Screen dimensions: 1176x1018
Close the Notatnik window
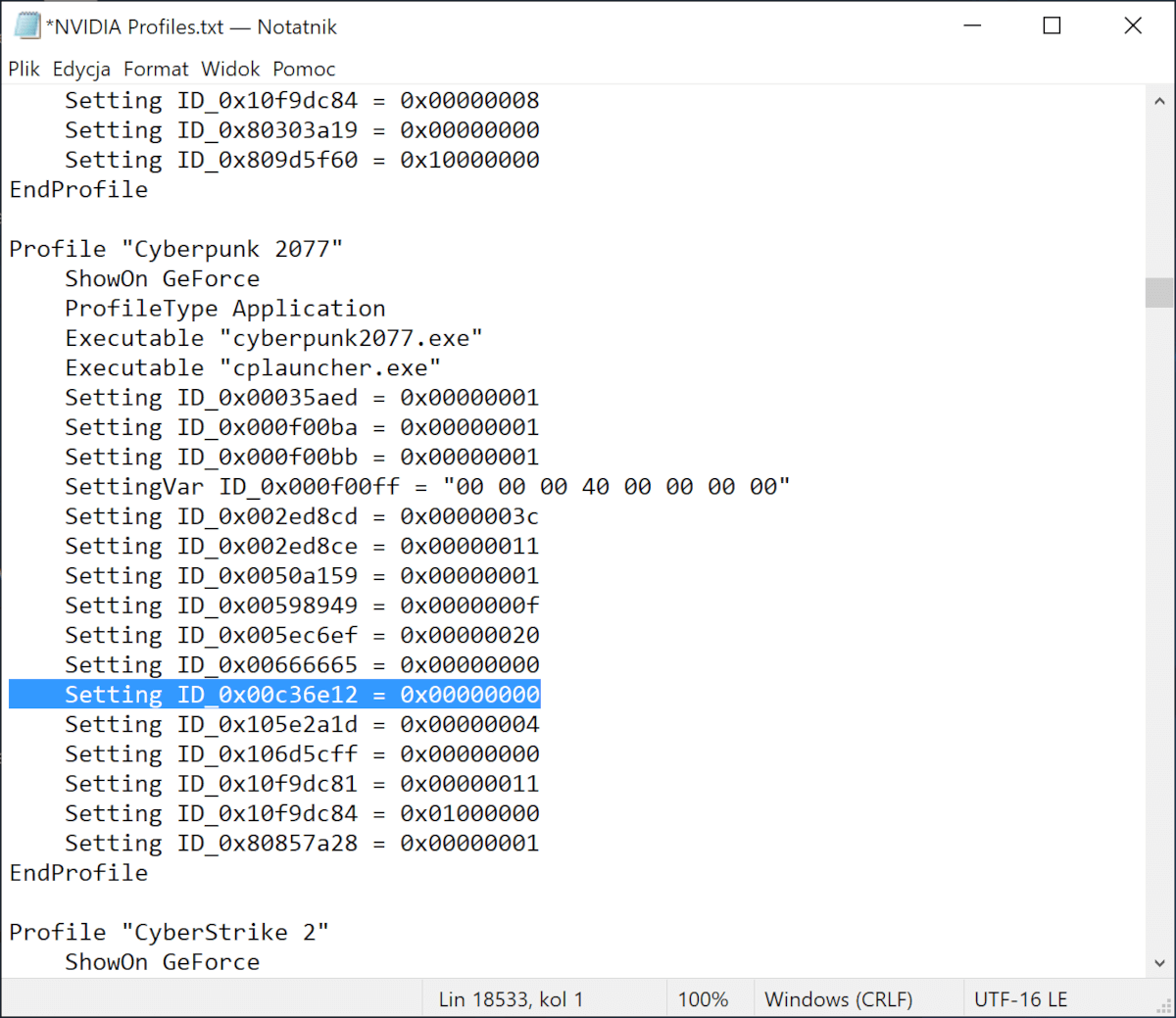click(x=1133, y=26)
